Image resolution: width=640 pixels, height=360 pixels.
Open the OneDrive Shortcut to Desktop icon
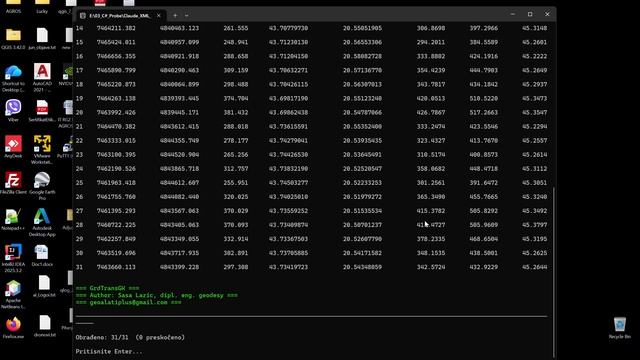point(13,78)
